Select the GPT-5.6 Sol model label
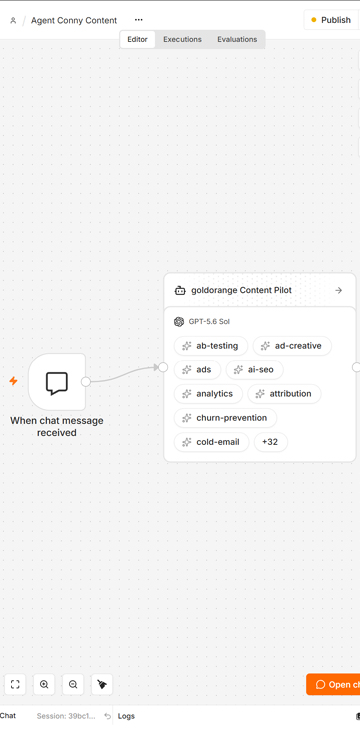Screen dimensions: 360x740 (x=209, y=322)
